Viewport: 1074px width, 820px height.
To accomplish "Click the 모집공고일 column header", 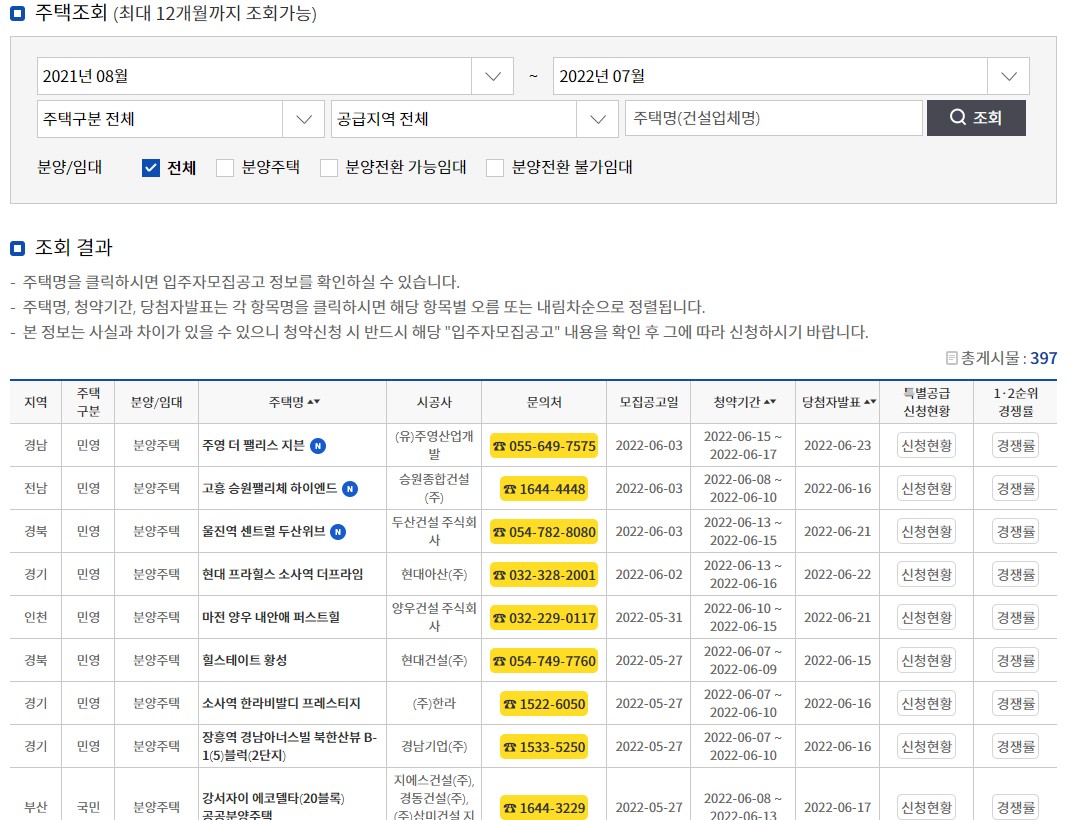I will point(649,402).
